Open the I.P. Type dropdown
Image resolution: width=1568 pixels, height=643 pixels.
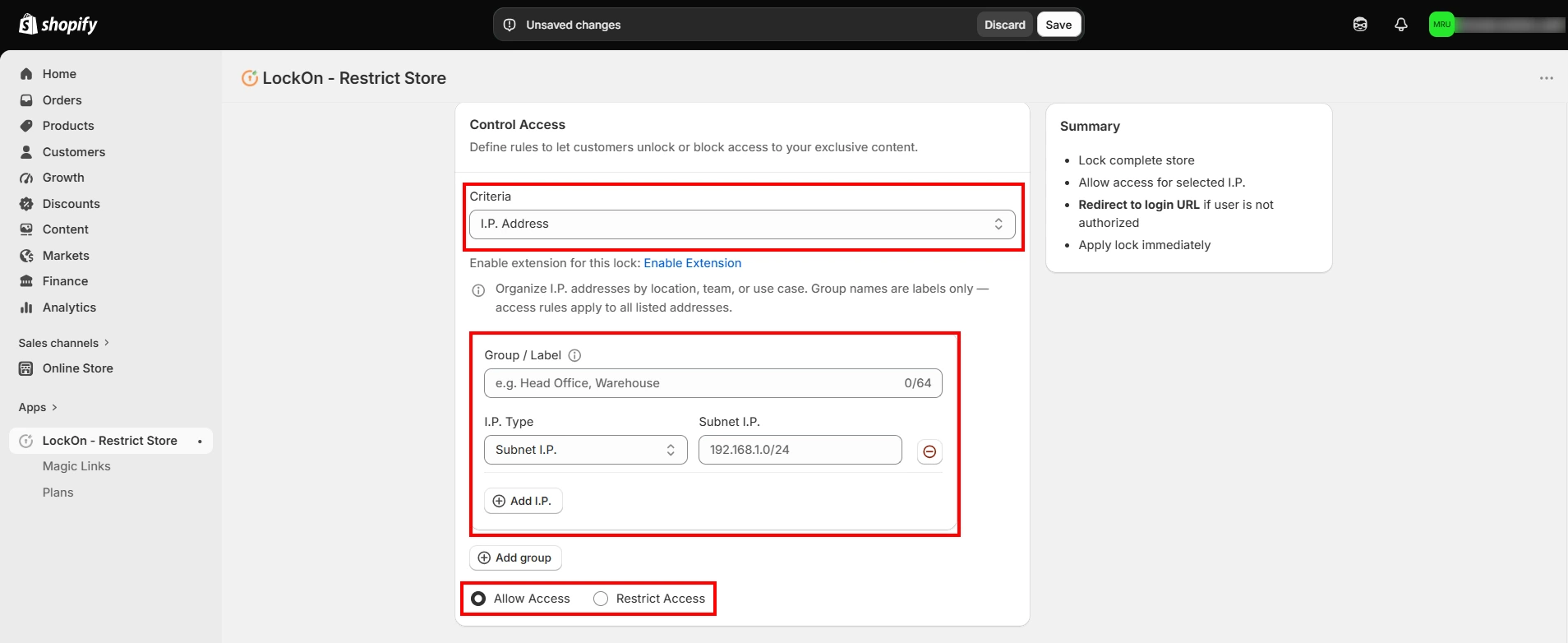(x=586, y=450)
